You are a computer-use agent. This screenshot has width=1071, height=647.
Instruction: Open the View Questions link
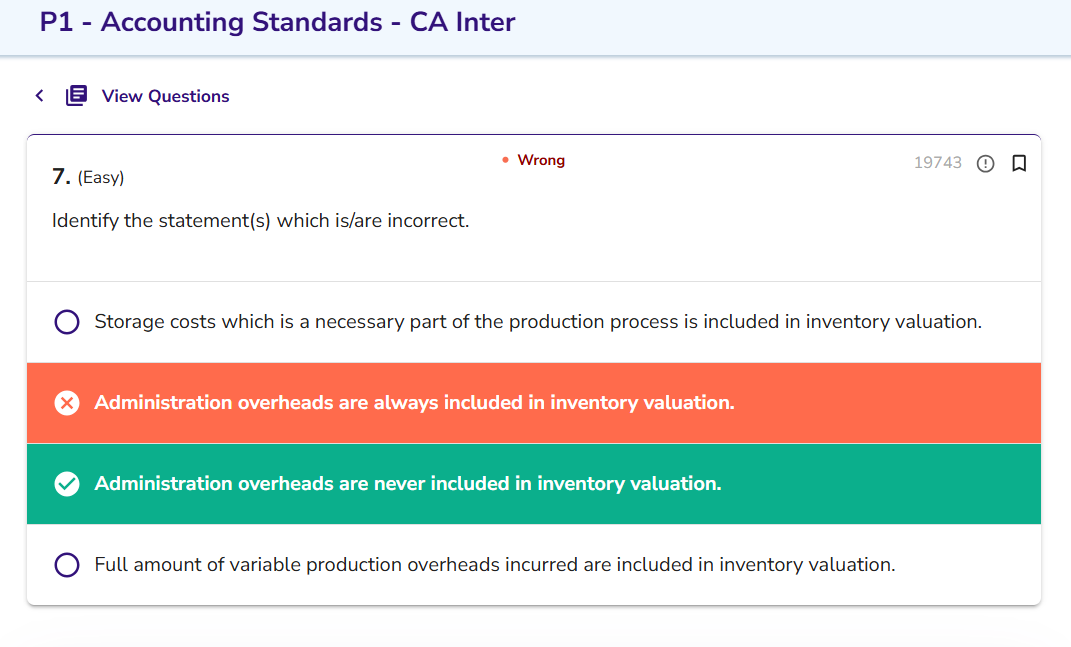coord(165,96)
